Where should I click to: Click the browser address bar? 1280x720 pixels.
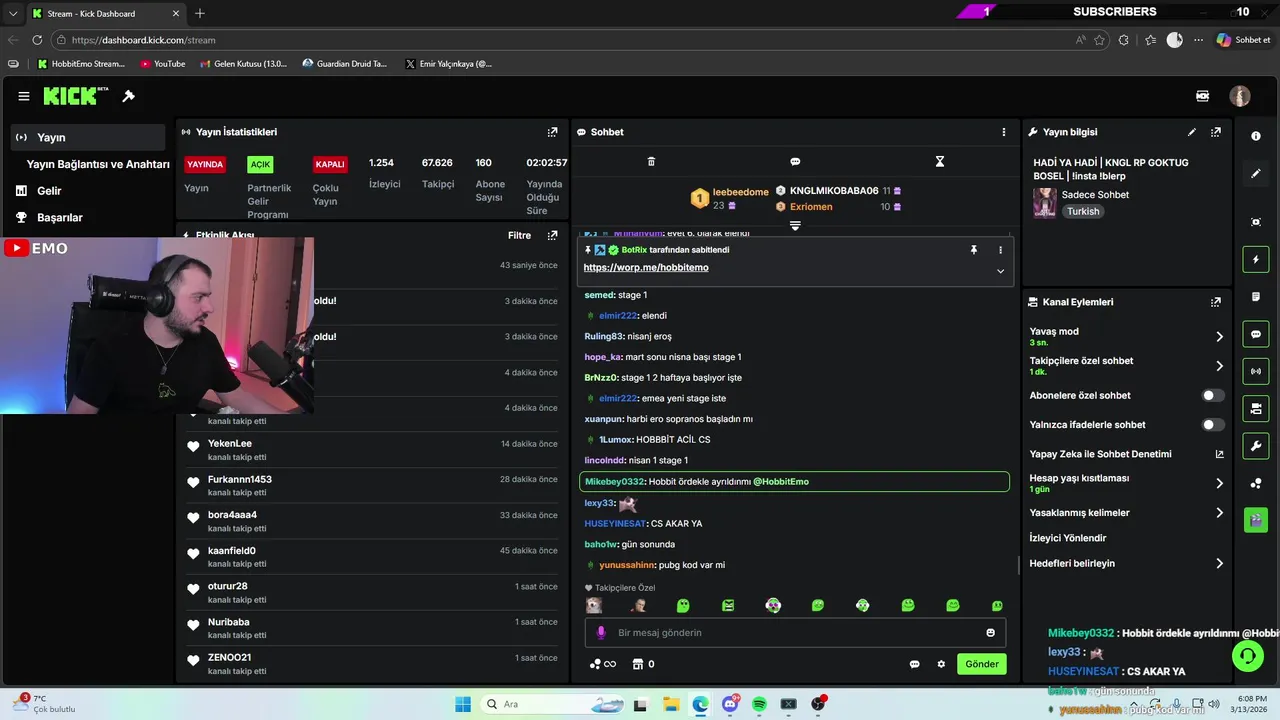tap(570, 40)
